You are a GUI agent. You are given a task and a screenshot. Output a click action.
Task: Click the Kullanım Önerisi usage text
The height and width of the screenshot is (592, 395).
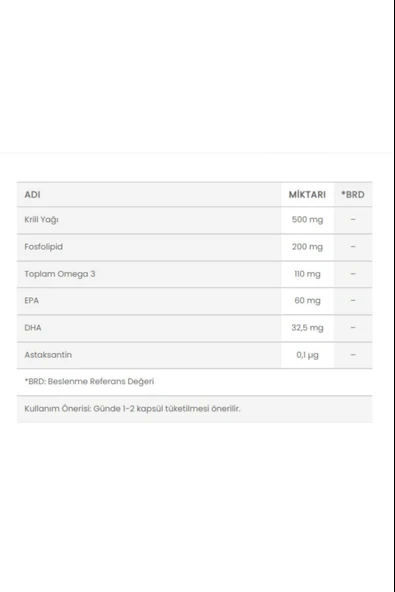[133, 409]
